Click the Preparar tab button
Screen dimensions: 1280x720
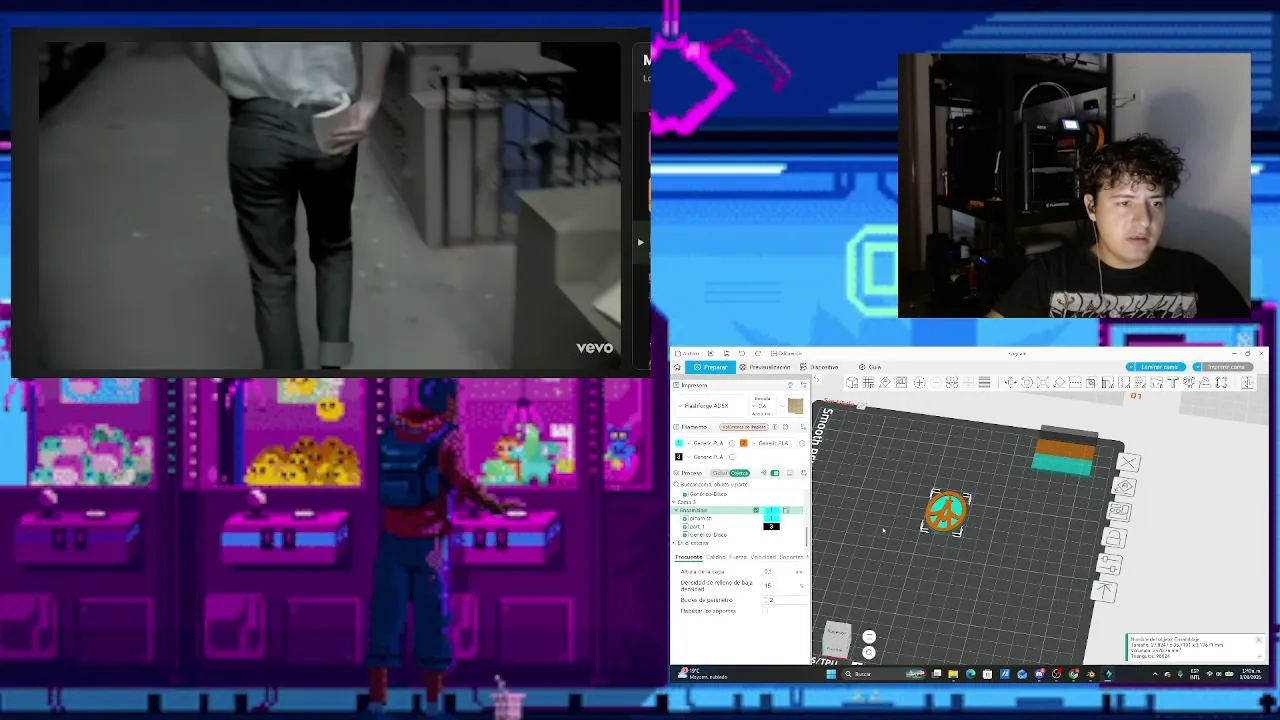(710, 367)
